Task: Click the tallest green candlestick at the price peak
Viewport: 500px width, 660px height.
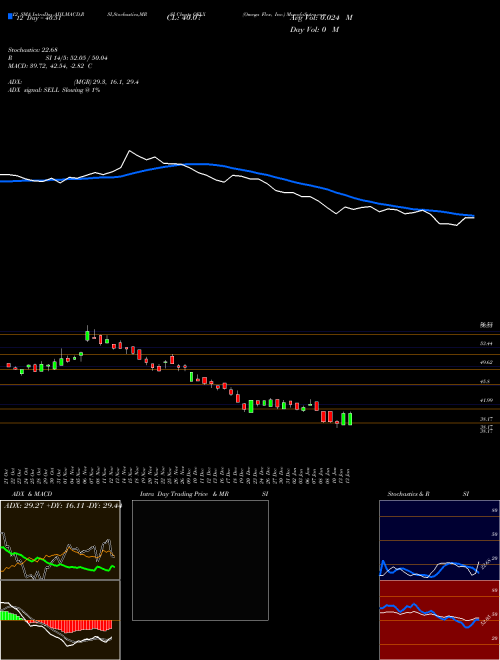Action: tap(87, 335)
